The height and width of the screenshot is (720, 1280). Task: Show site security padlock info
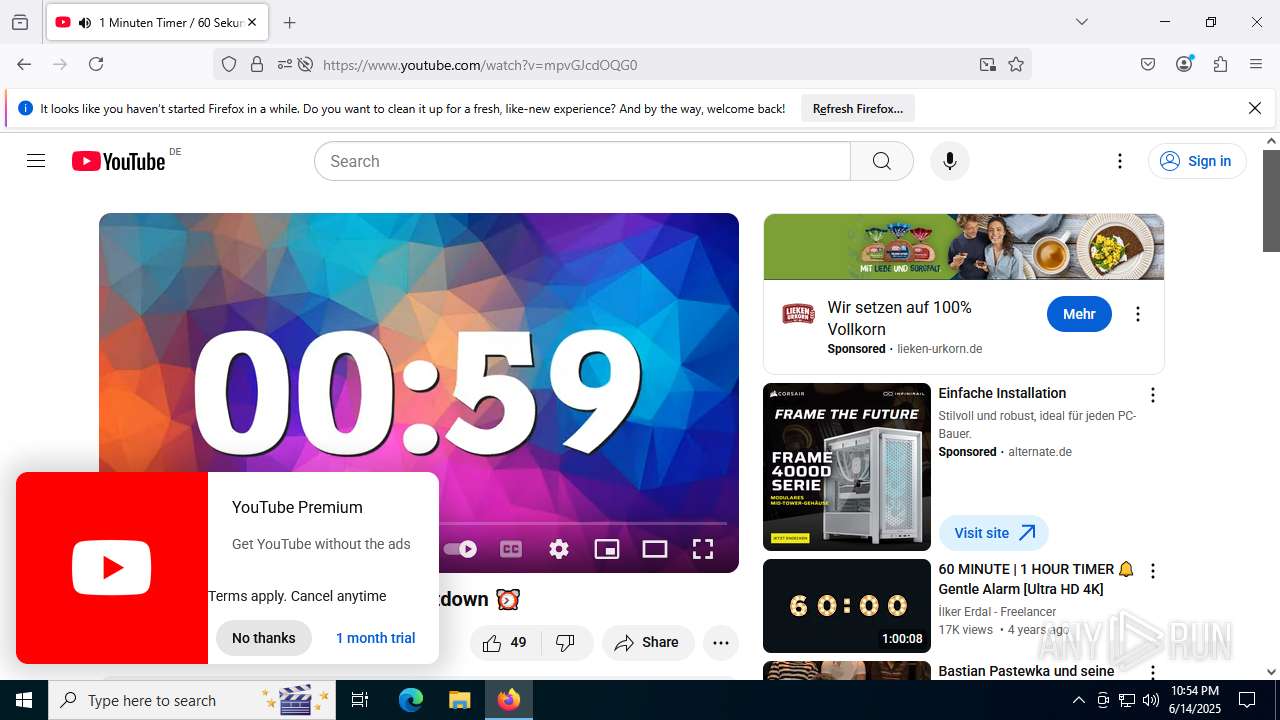pos(257,64)
